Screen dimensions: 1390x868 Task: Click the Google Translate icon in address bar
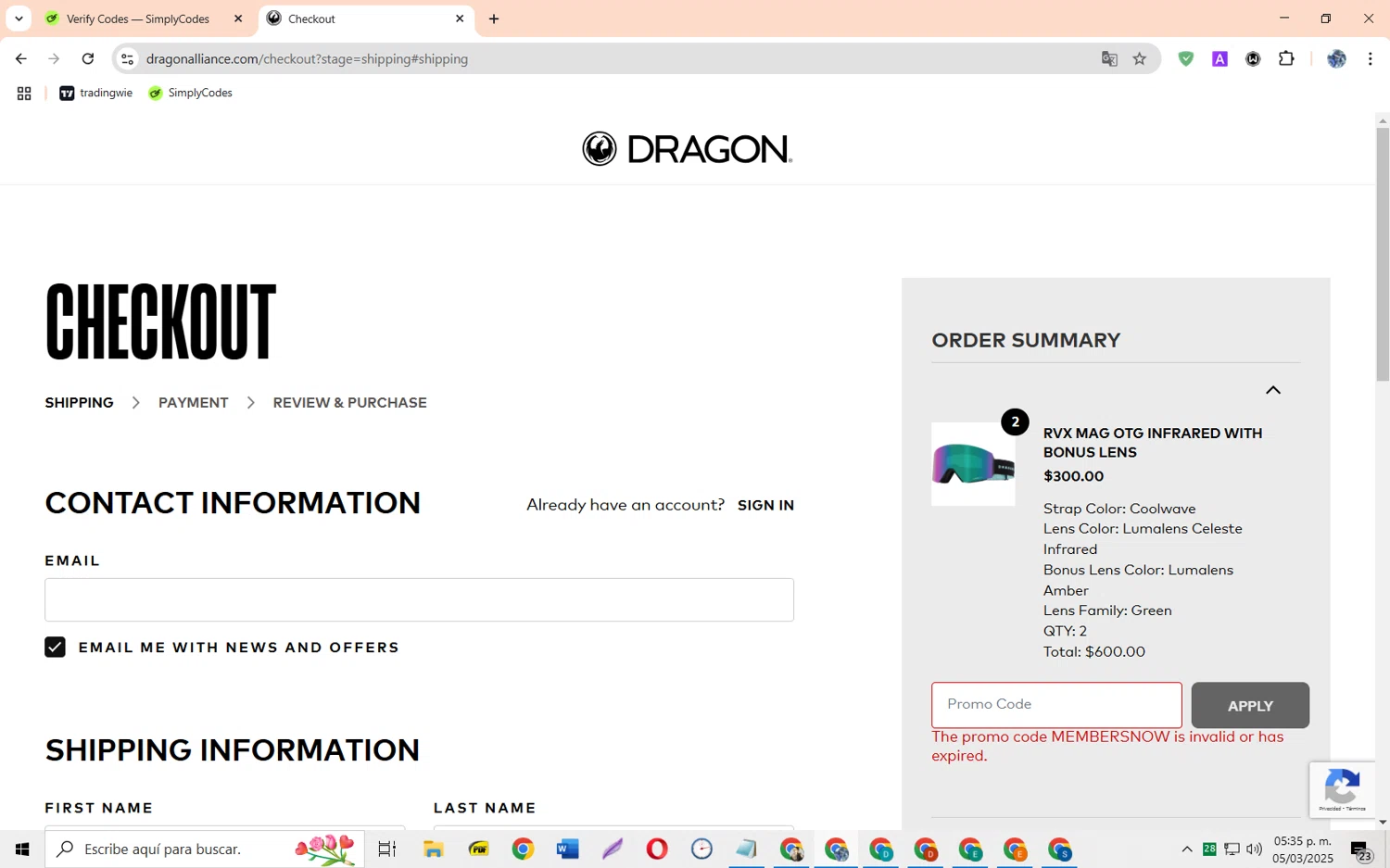[1109, 58]
